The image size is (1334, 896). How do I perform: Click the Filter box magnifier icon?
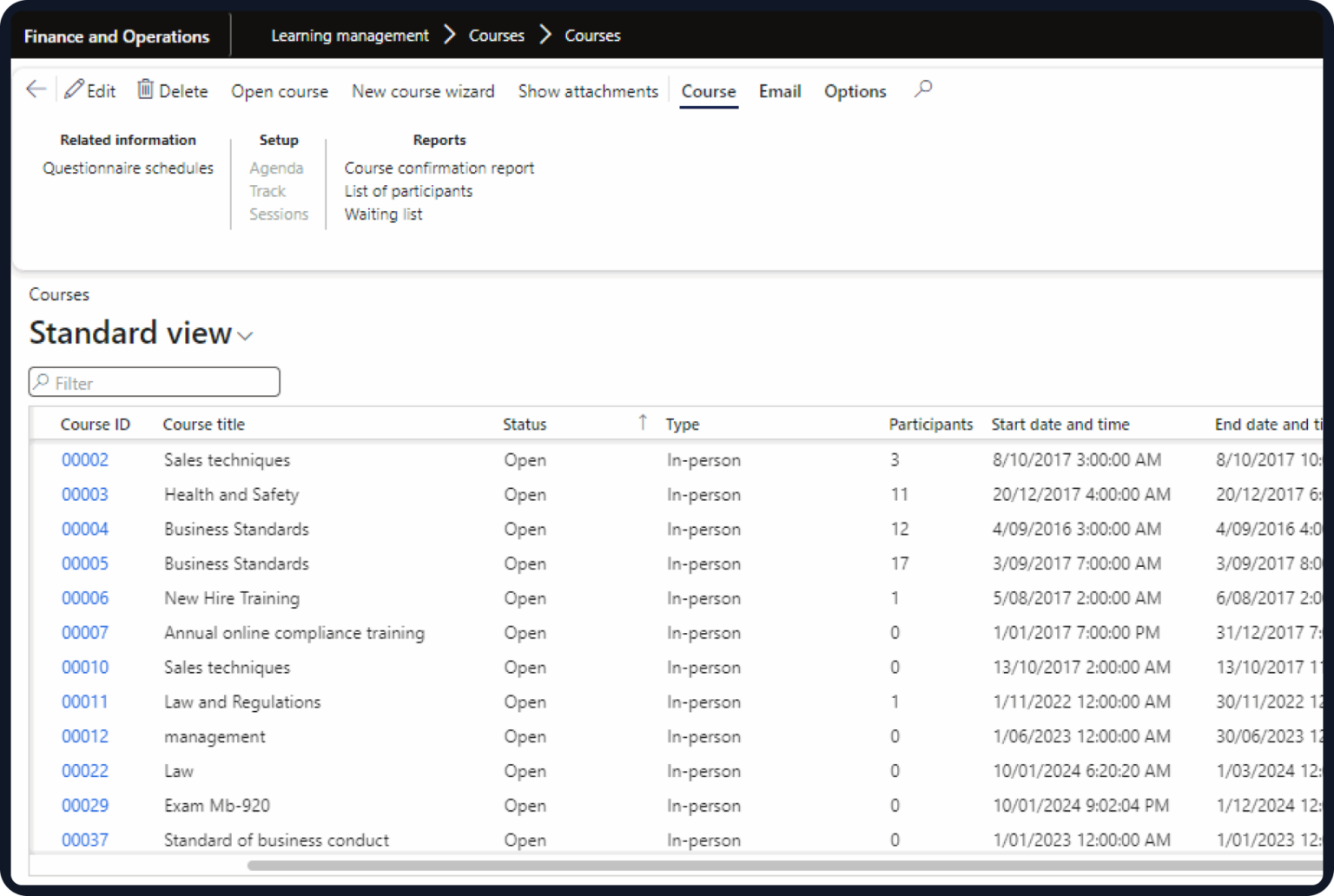pos(42,382)
